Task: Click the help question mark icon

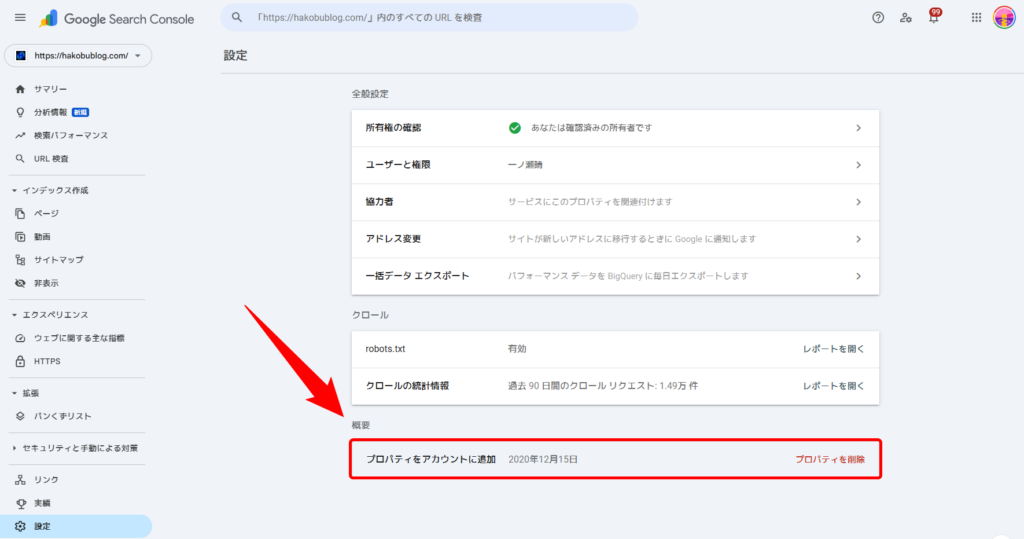Action: click(878, 18)
